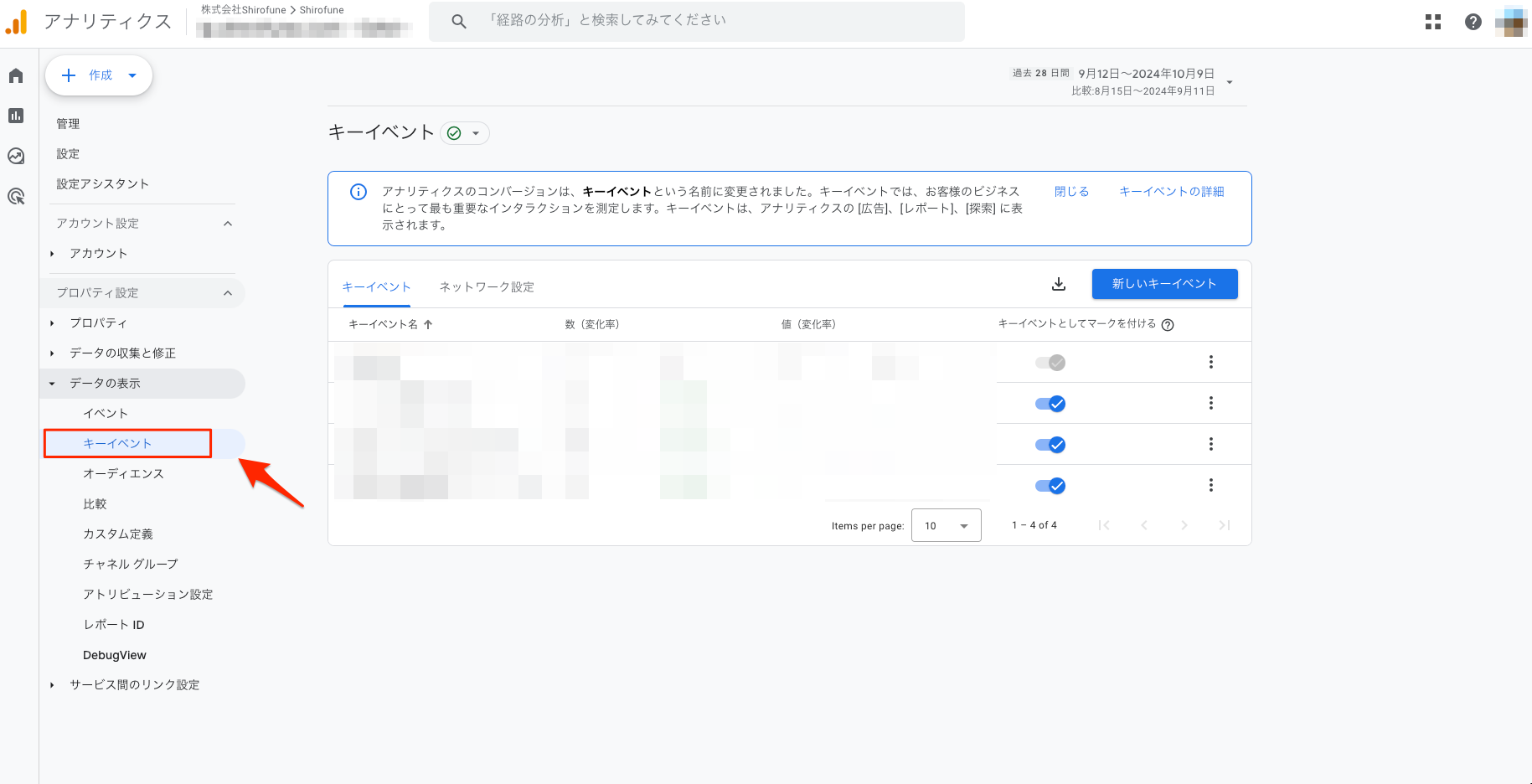Open three-dot menu for first key event row
1532x784 pixels.
click(1210, 362)
